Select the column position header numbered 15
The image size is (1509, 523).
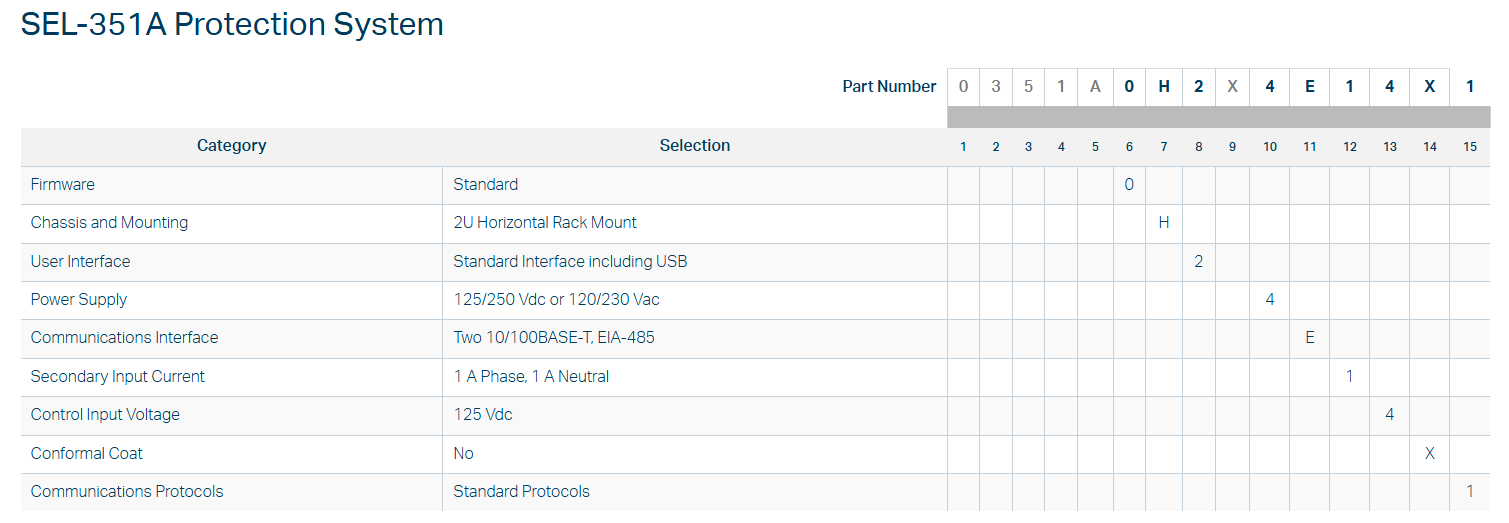(x=1470, y=148)
